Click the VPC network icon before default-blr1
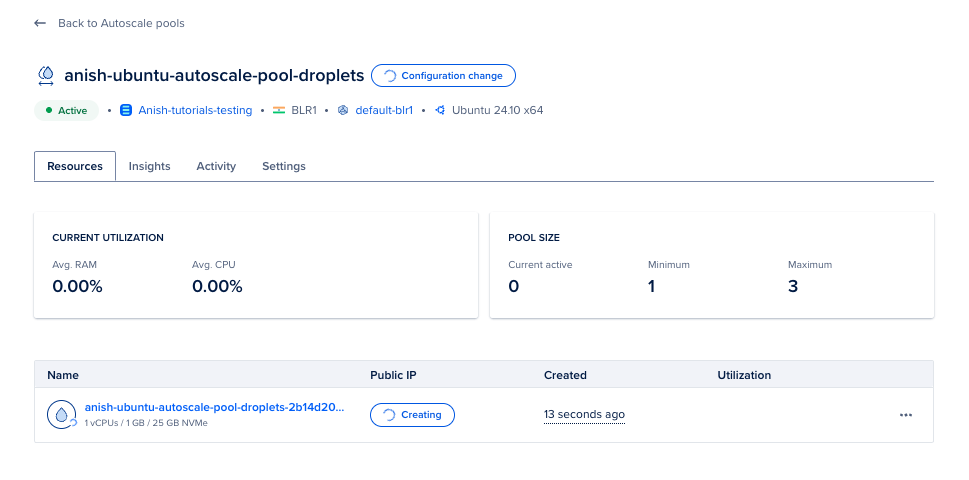This screenshot has width=969, height=480. 343,110
